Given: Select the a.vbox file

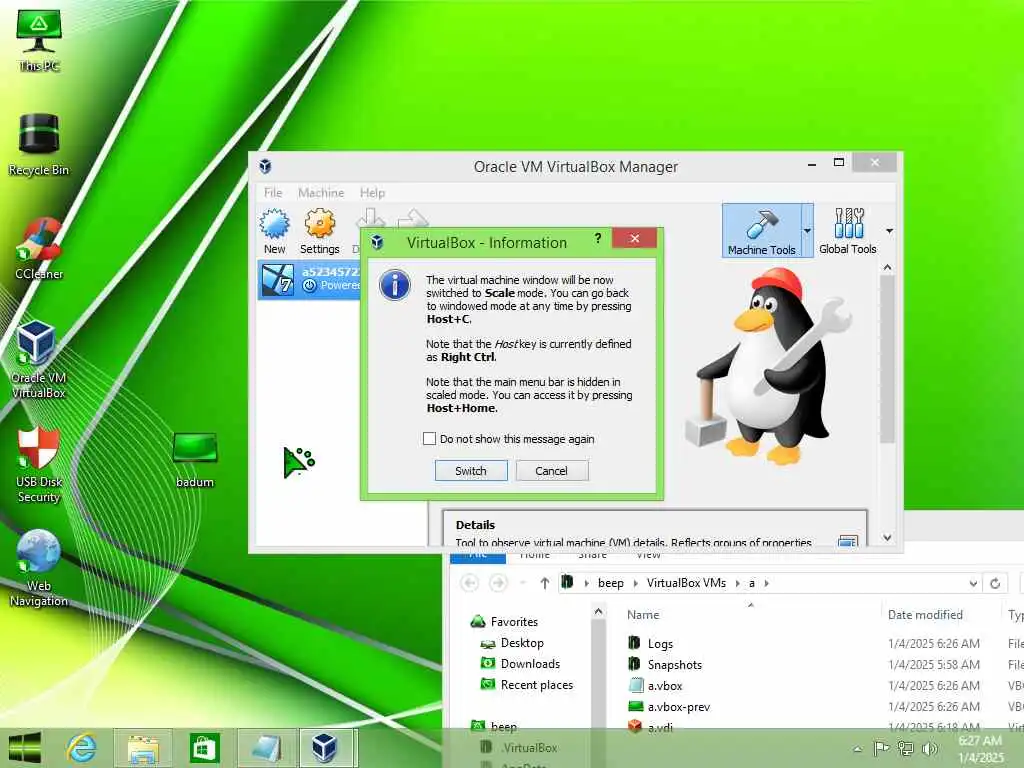Looking at the screenshot, I should coord(655,685).
